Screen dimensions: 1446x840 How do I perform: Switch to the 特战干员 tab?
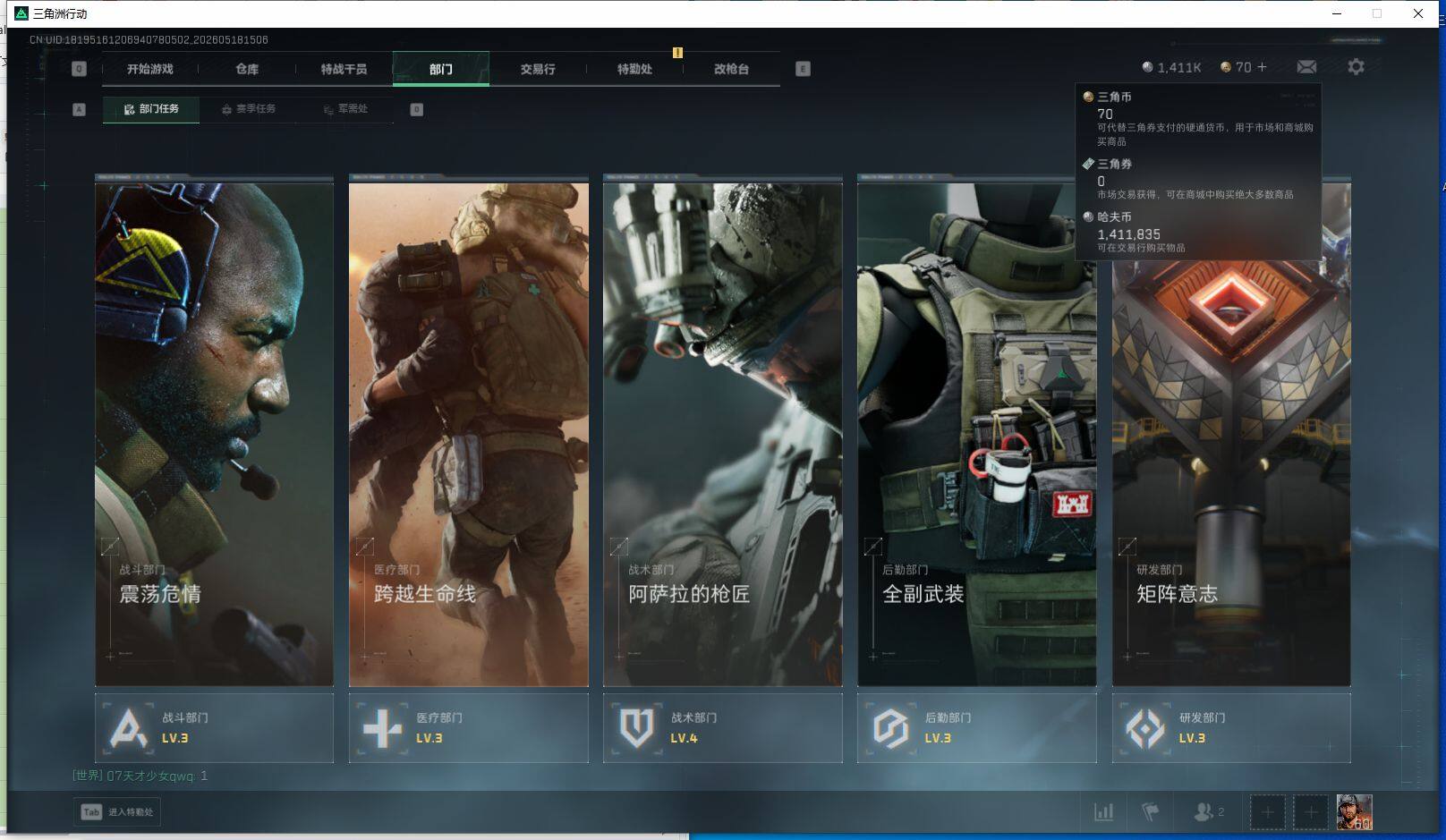point(344,69)
